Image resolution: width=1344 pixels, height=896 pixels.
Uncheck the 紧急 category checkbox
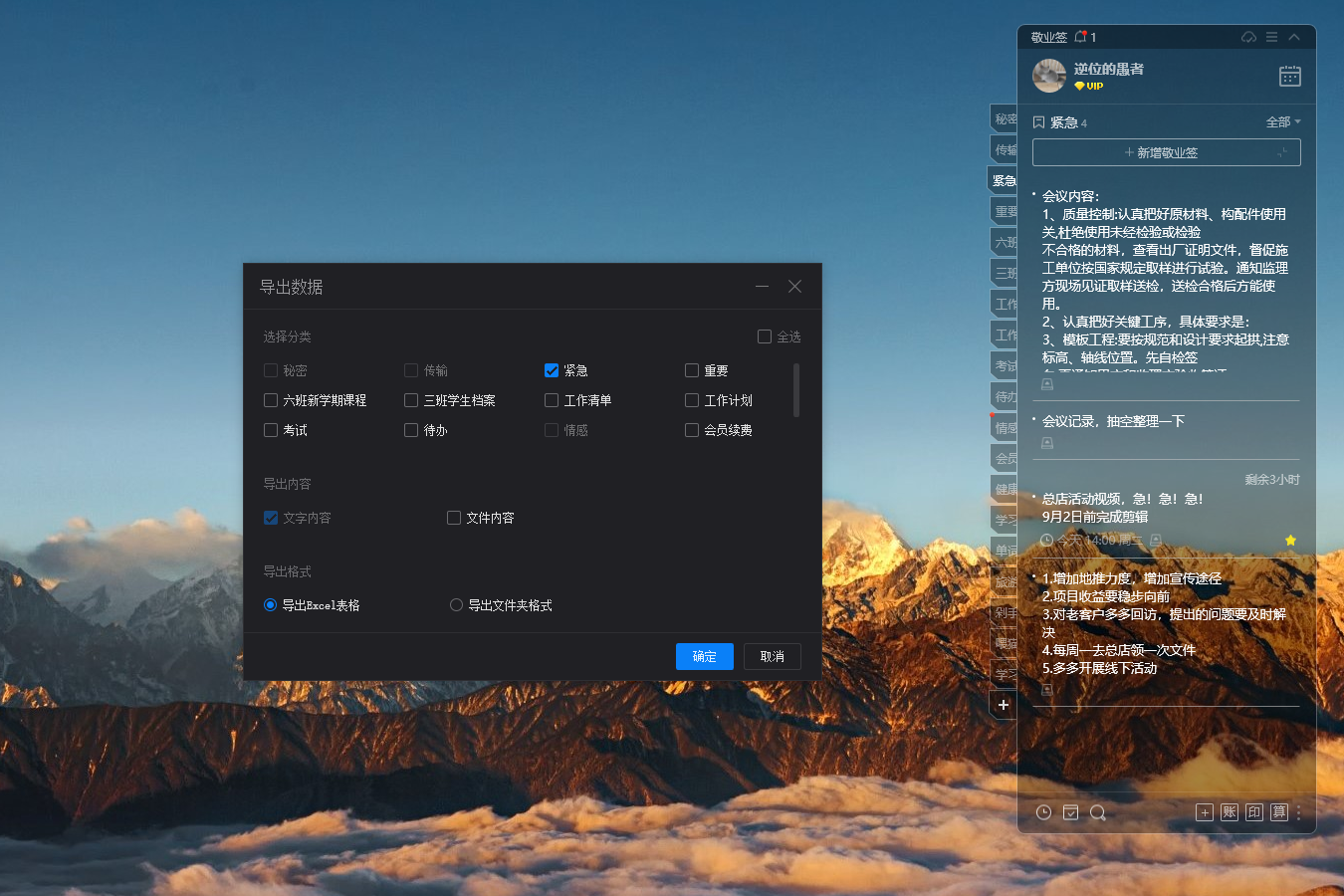[x=552, y=370]
